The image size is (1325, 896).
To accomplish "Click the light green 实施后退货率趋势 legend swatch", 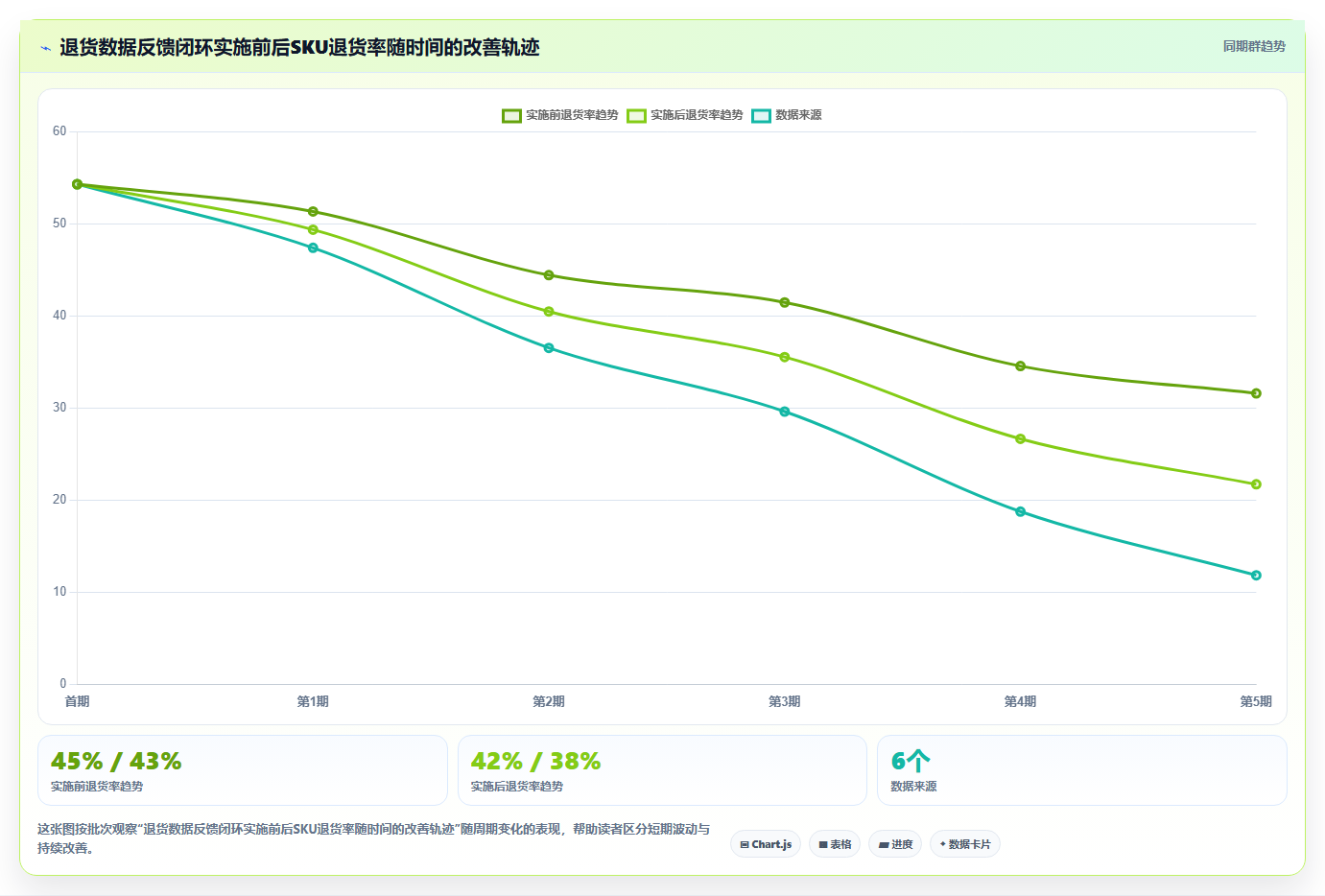I will (636, 116).
